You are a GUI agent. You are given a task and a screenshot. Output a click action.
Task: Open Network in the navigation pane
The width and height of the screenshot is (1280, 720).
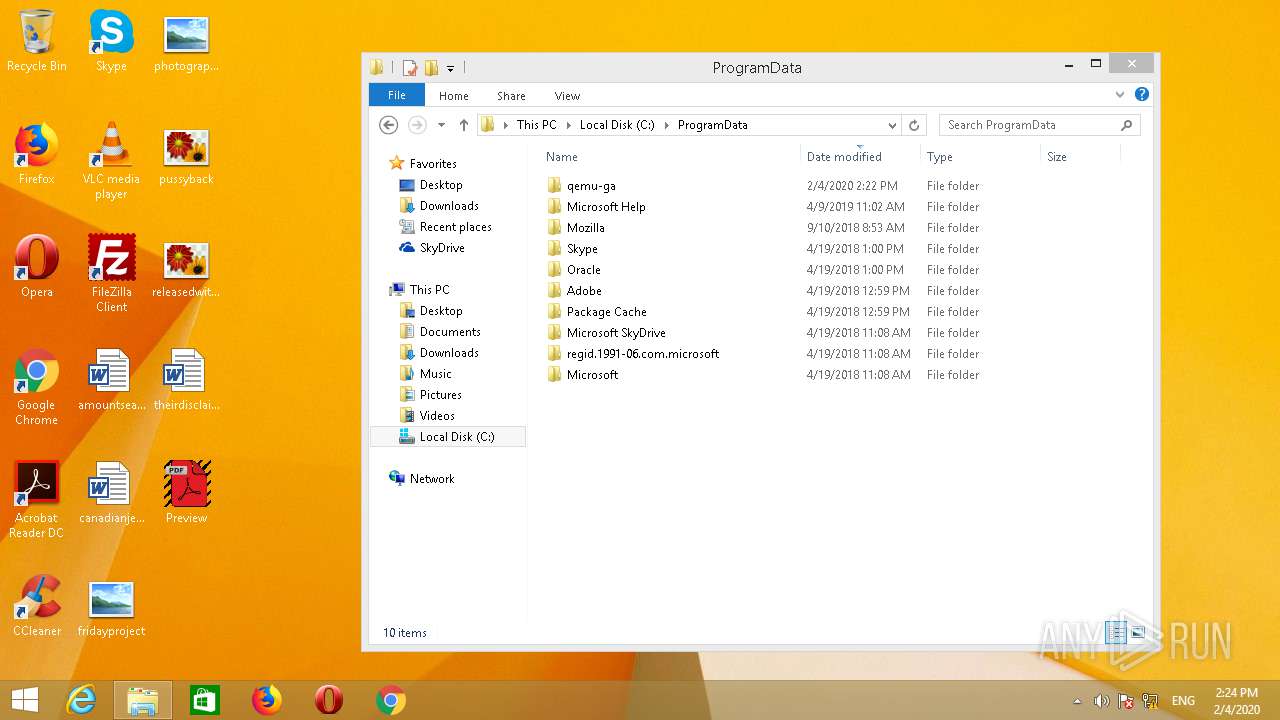(432, 479)
